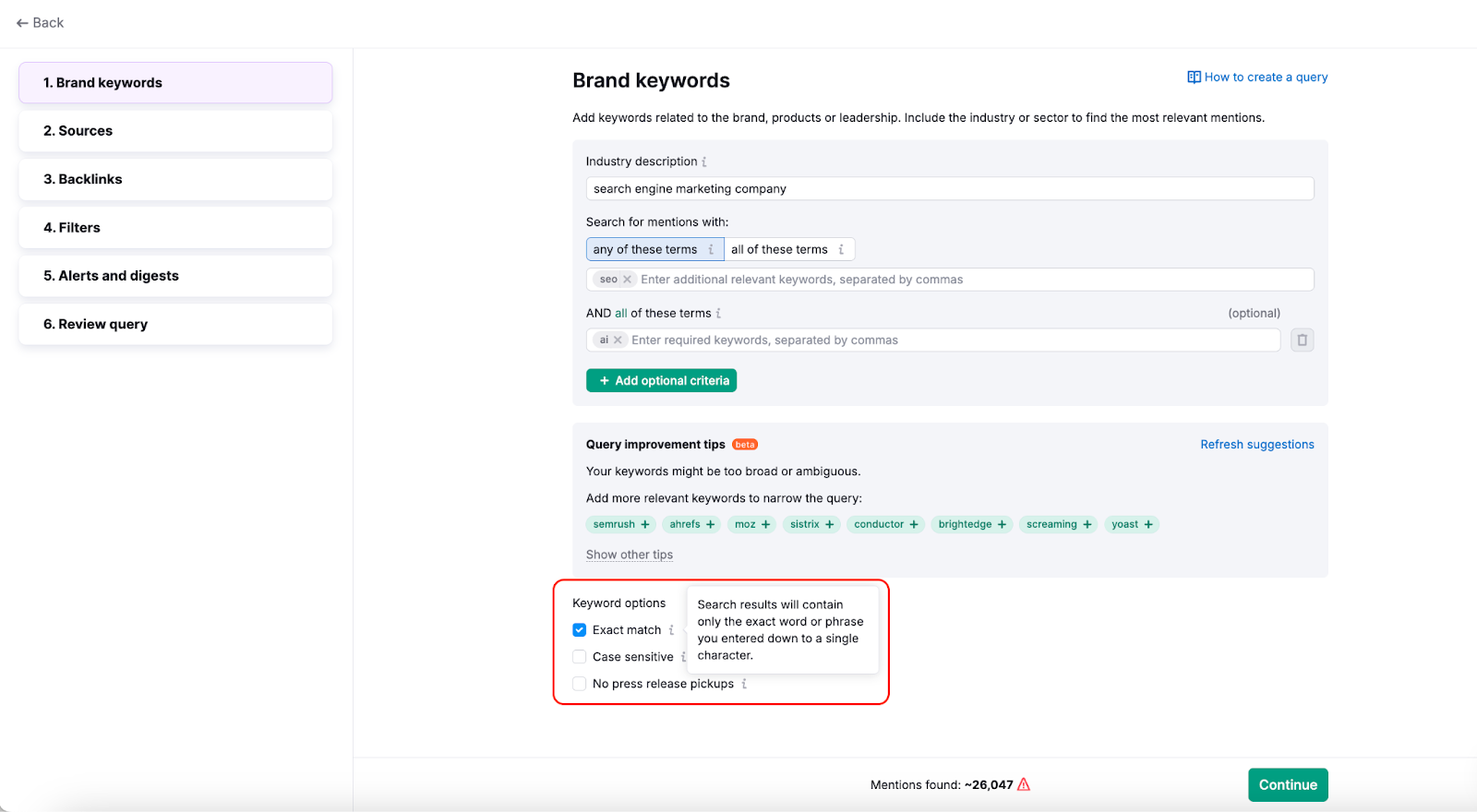1477x812 pixels.
Task: Uncheck the Exact match checkbox
Action: coord(580,630)
